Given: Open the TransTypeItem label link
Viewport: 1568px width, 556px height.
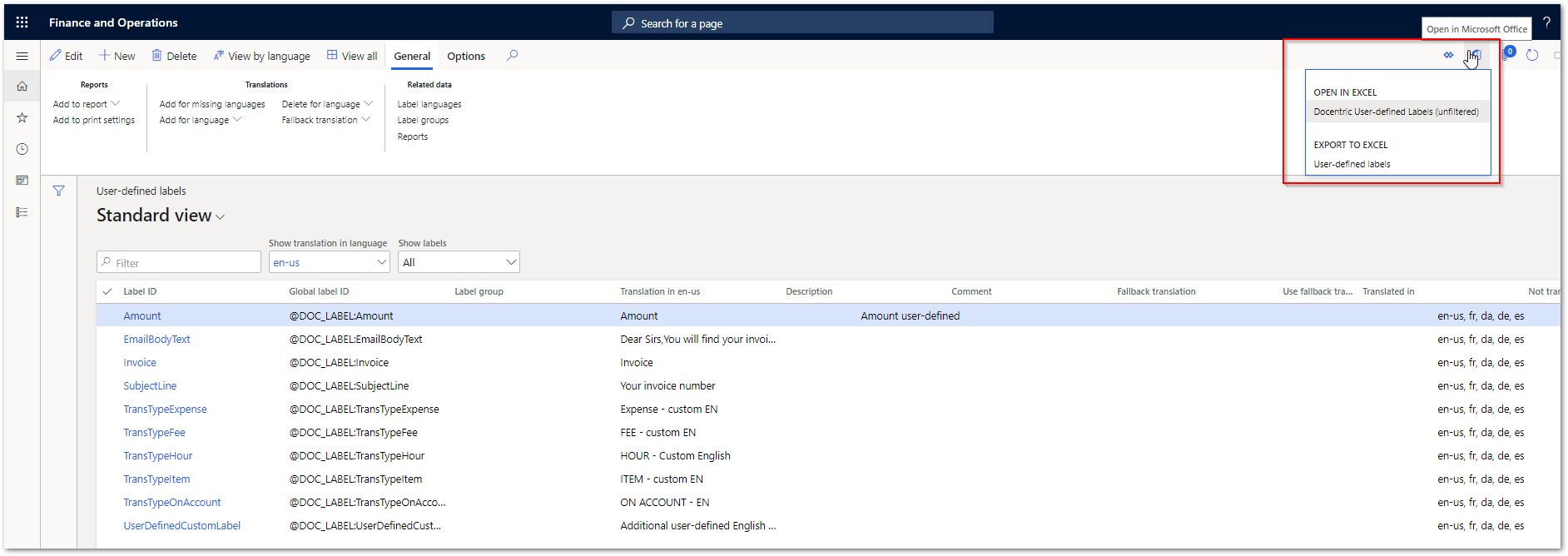Looking at the screenshot, I should (x=156, y=479).
